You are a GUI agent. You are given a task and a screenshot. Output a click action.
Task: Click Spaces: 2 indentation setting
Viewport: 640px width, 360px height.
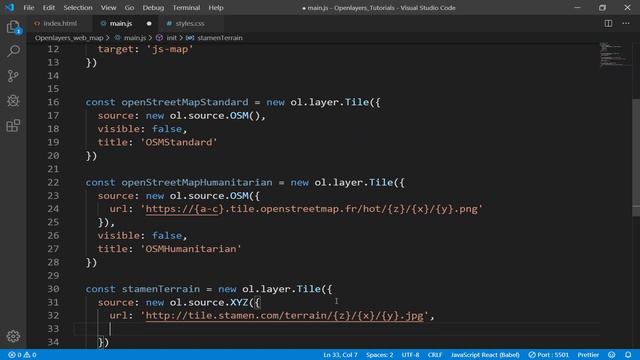coord(380,355)
